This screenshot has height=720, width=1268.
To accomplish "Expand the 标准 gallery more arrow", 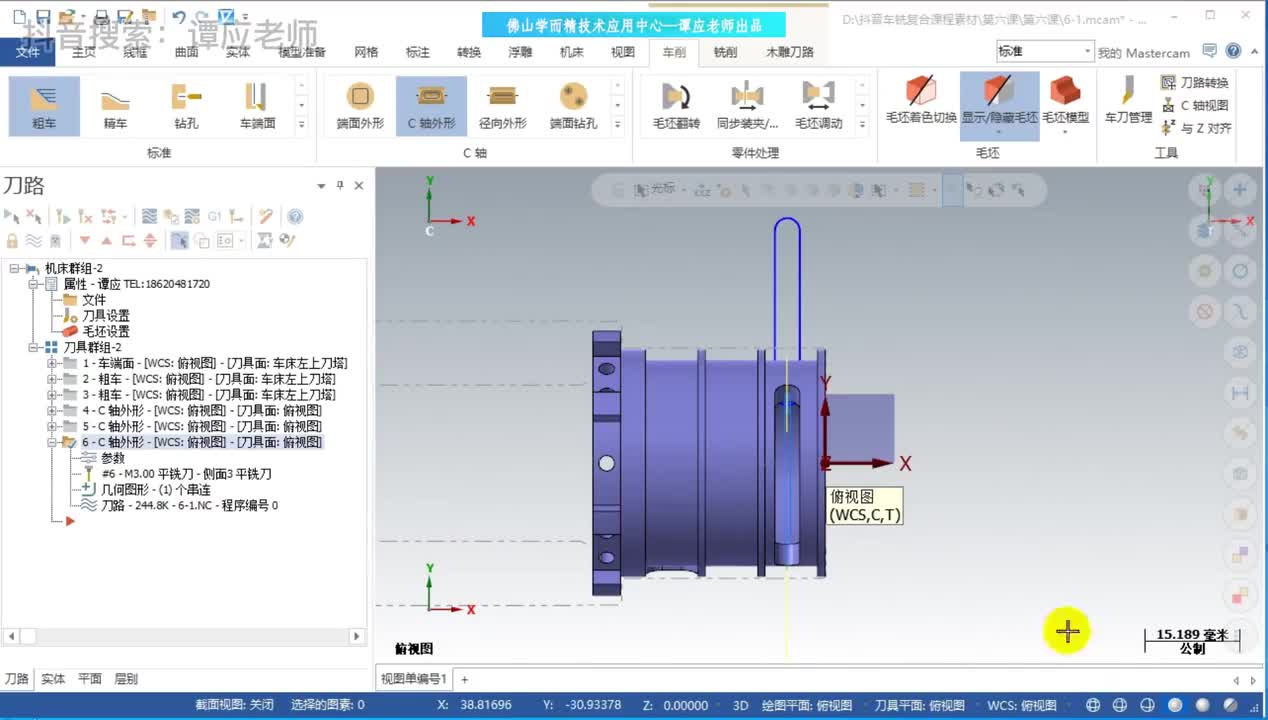I will [x=302, y=125].
